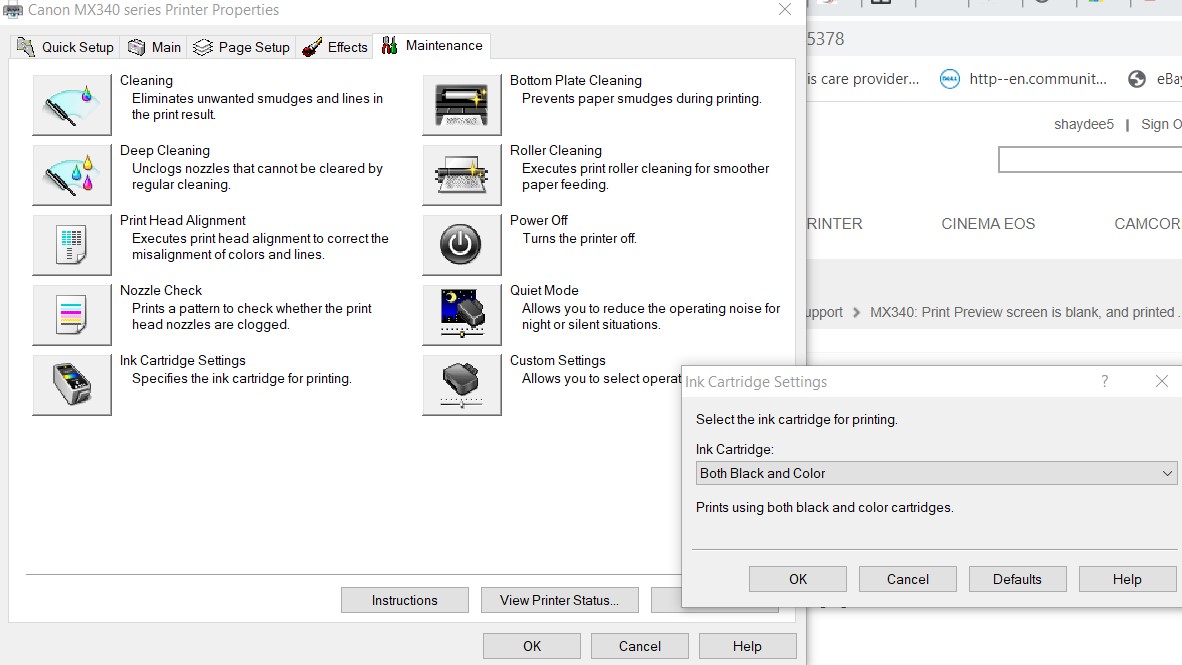Open Custom Settings icon
This screenshot has height=665, width=1182.
[461, 384]
